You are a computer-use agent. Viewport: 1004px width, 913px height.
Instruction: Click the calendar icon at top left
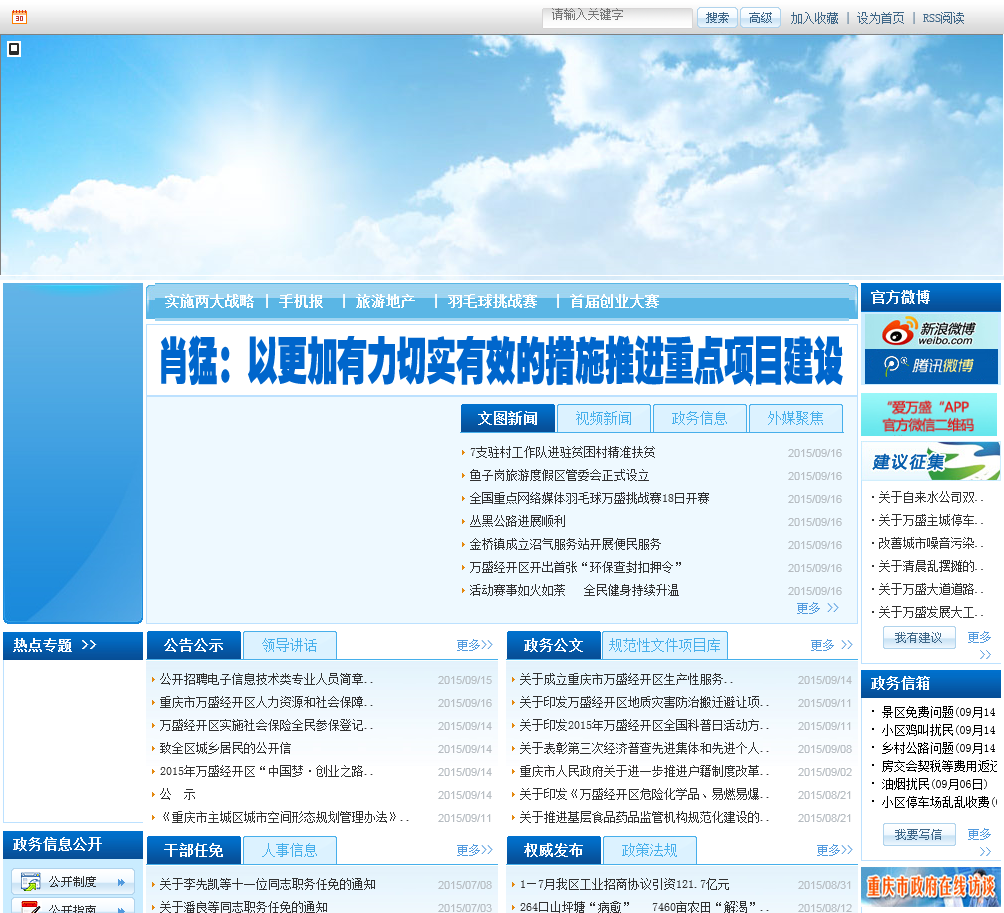(x=19, y=17)
